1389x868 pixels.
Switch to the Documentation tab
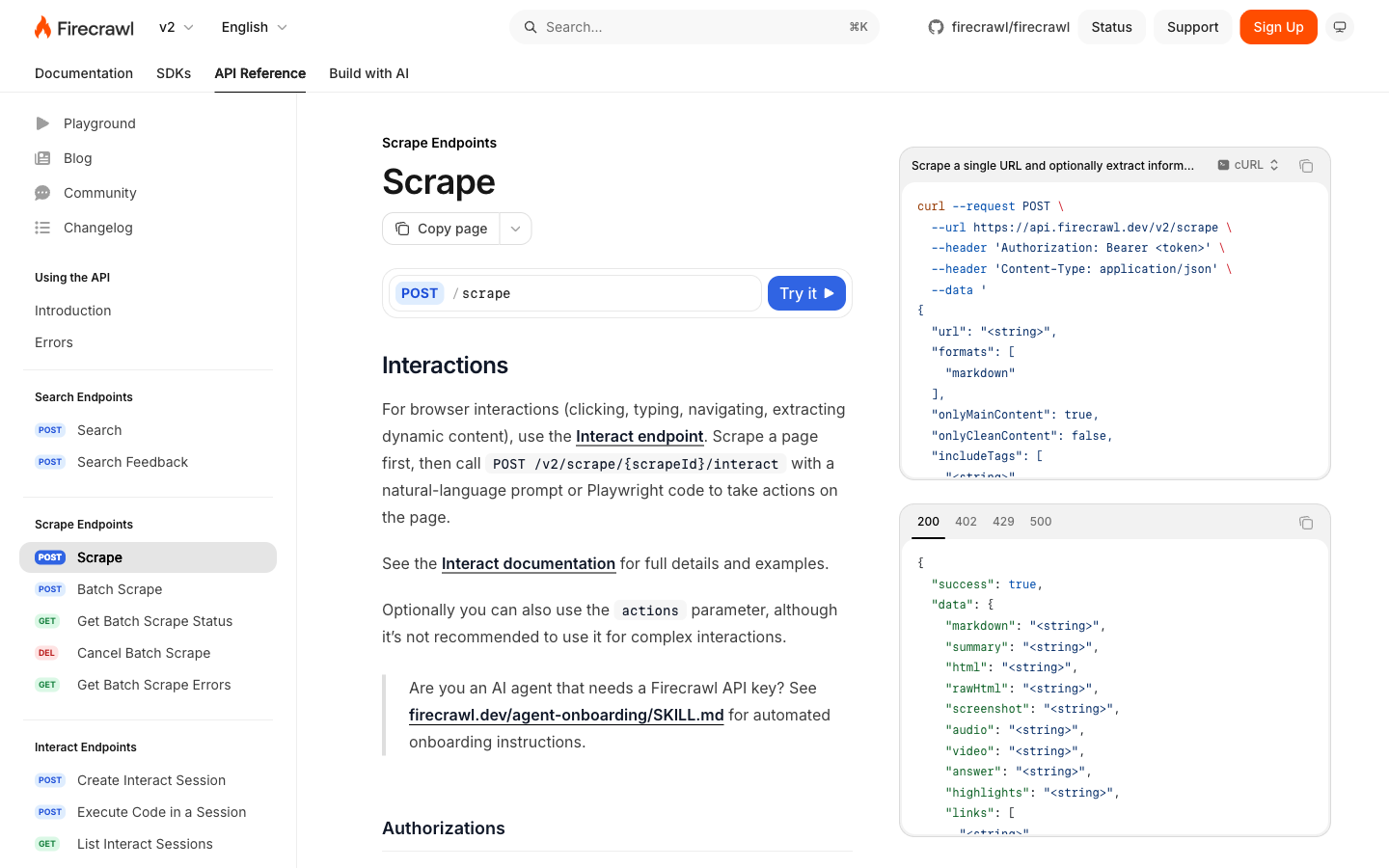click(84, 73)
